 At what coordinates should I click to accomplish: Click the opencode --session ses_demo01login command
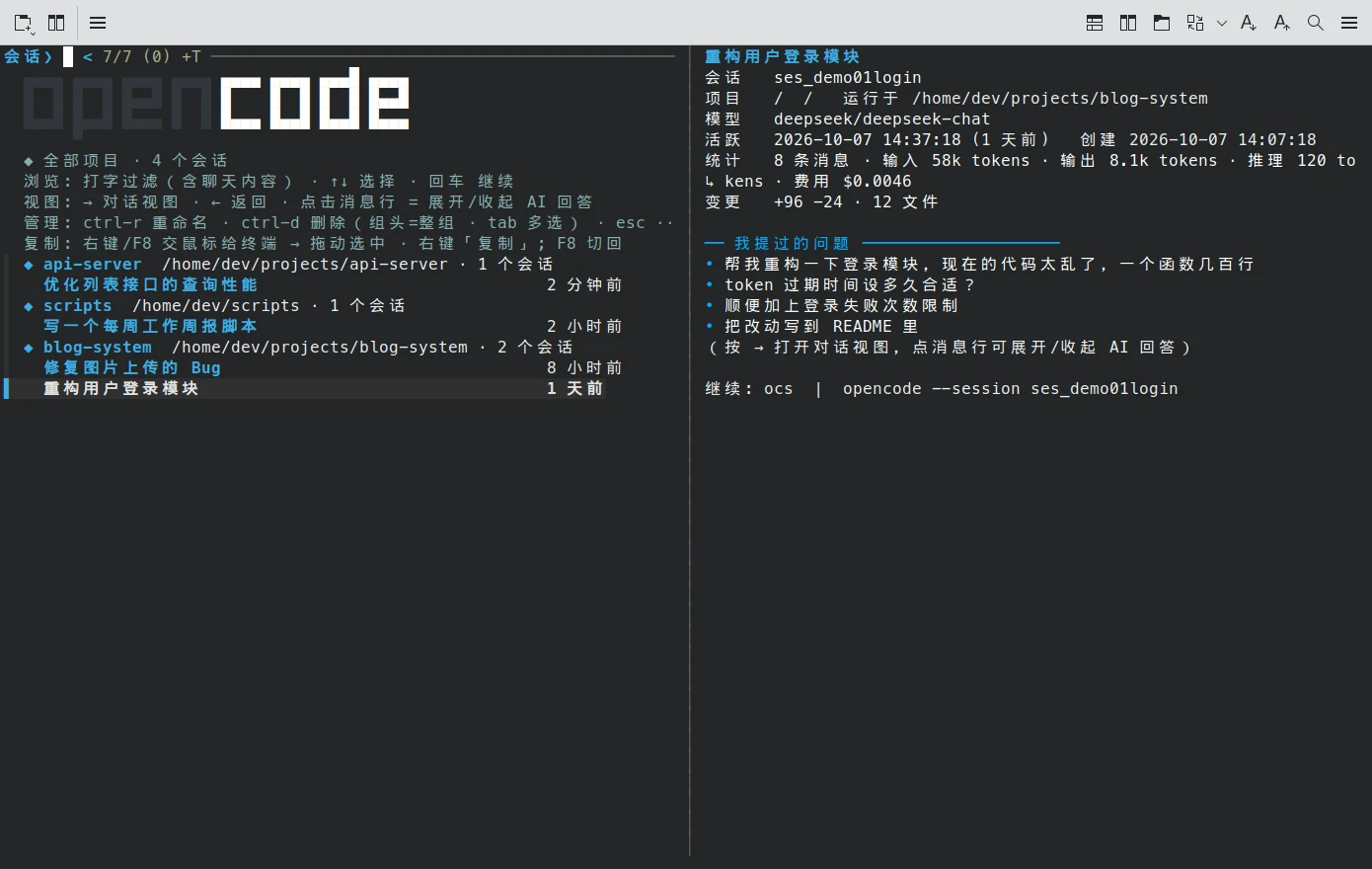tap(1011, 388)
